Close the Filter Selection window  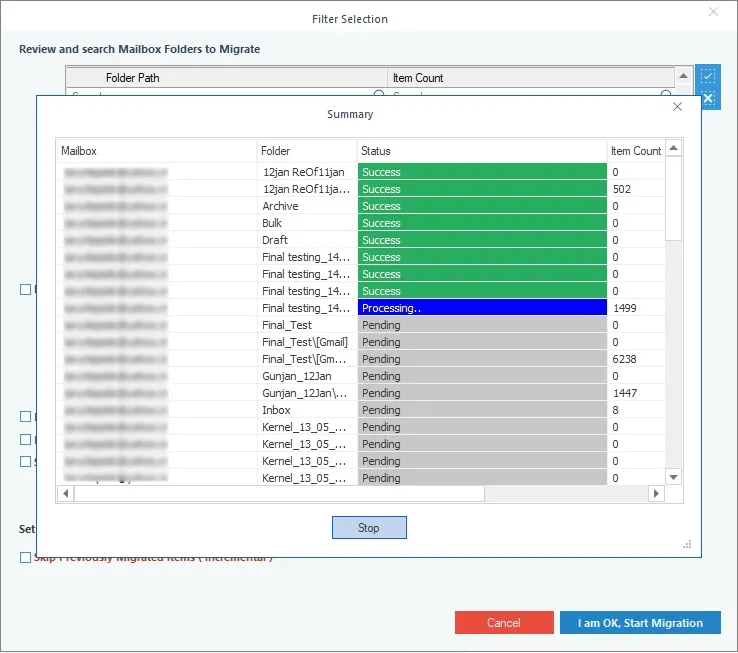tap(713, 12)
